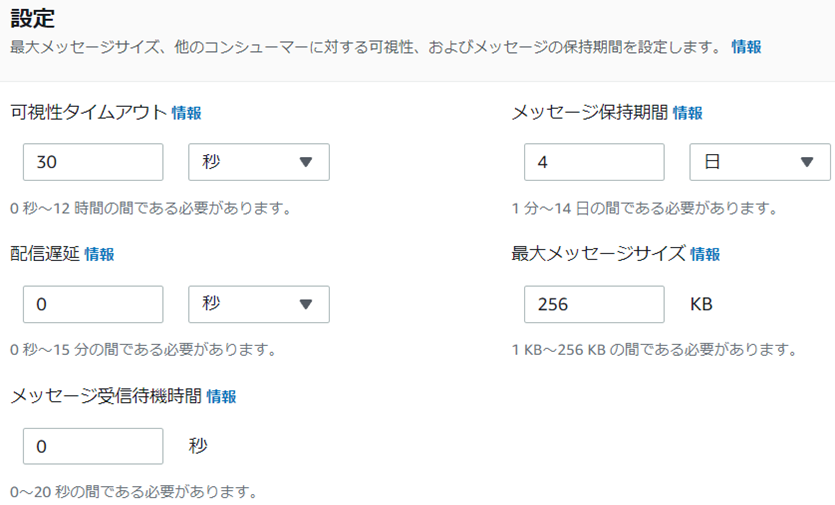The height and width of the screenshot is (505, 835).
Task: Open the 情報 link beside the 設定 description
Action: (x=746, y=46)
